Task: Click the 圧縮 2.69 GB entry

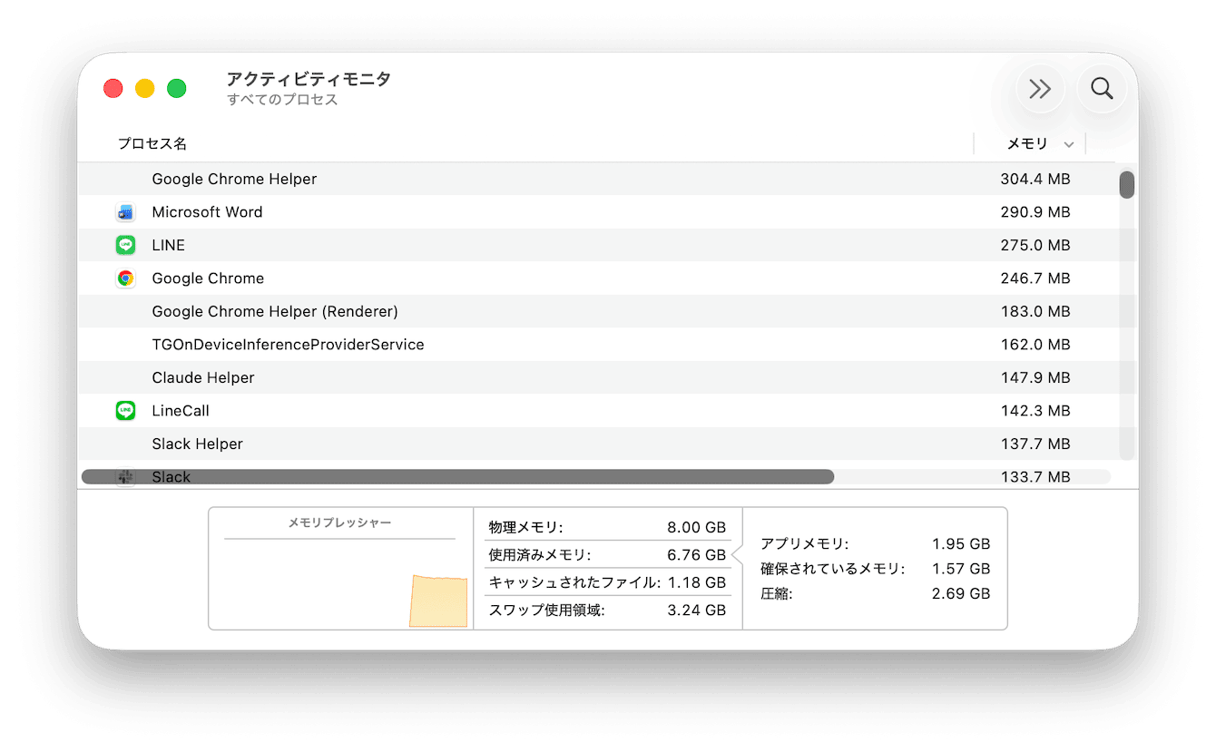Action: [x=875, y=594]
